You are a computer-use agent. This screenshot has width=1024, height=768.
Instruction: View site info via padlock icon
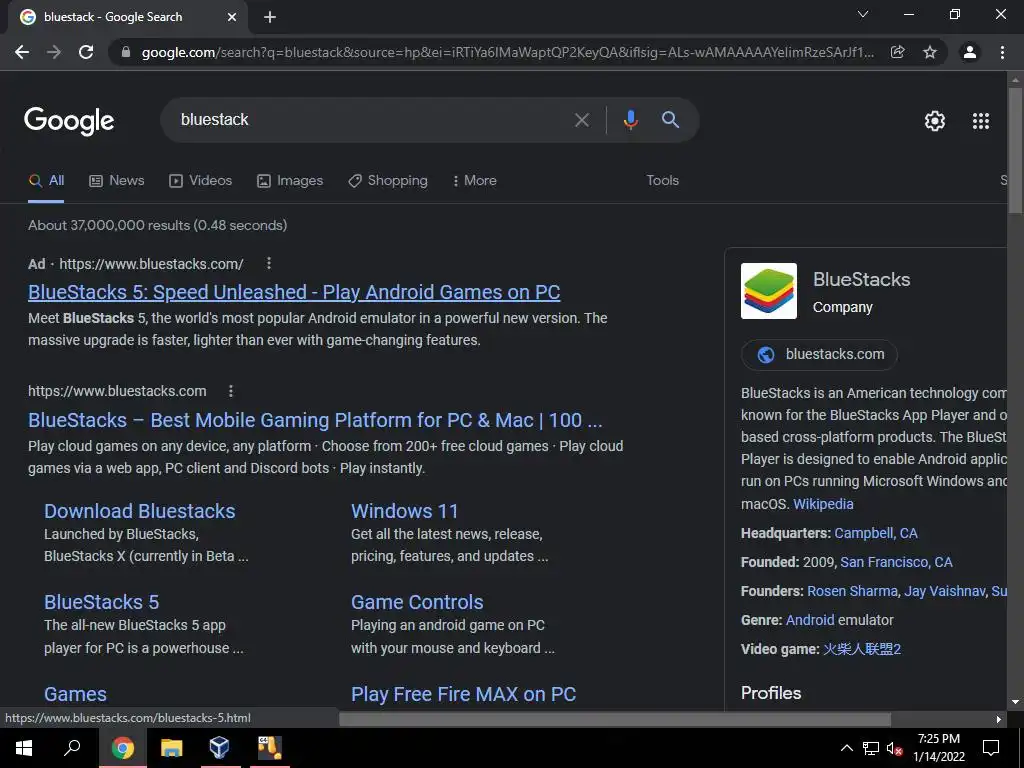[126, 52]
